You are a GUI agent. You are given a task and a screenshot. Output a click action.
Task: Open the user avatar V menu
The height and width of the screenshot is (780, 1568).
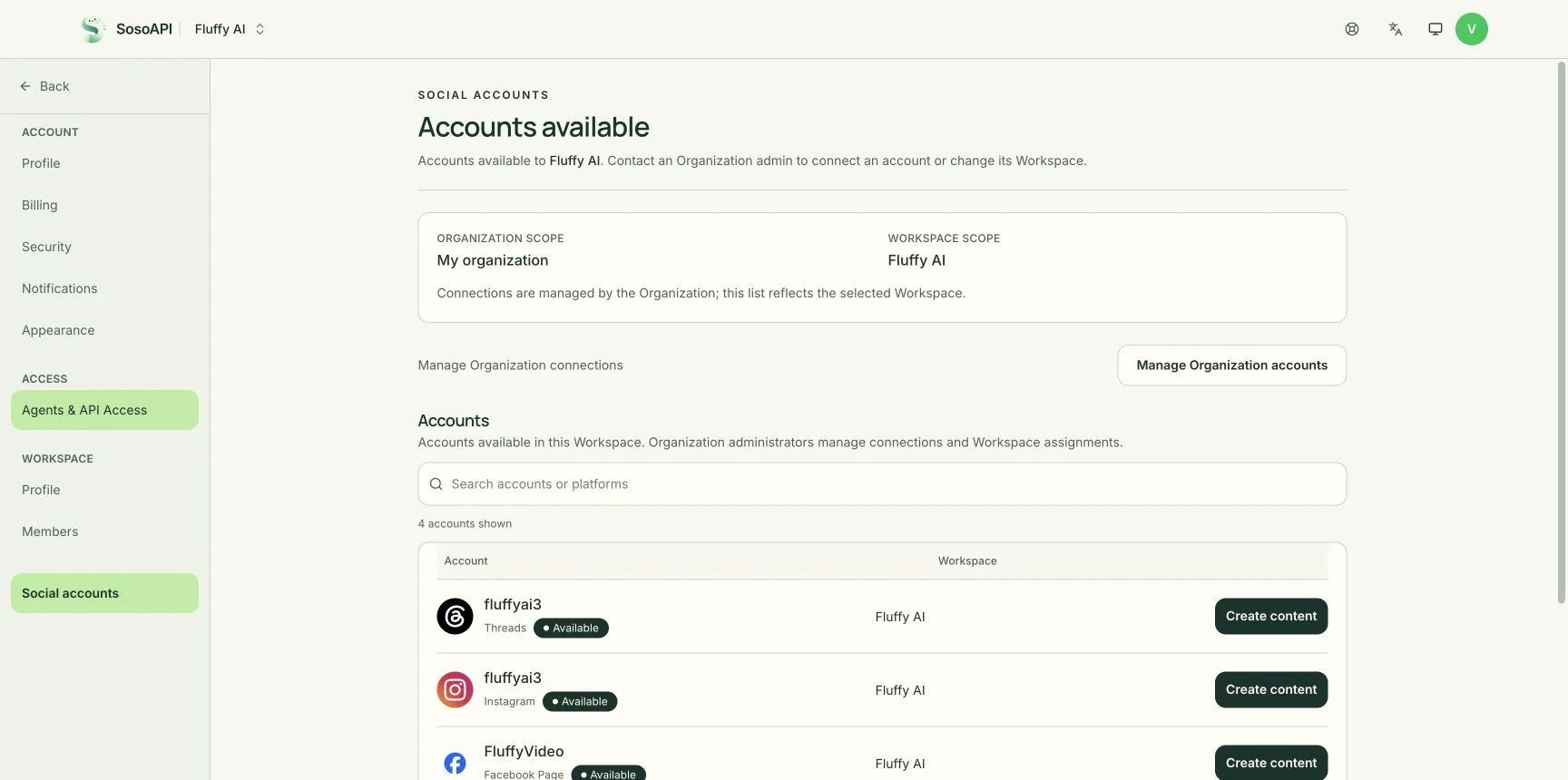click(1472, 29)
